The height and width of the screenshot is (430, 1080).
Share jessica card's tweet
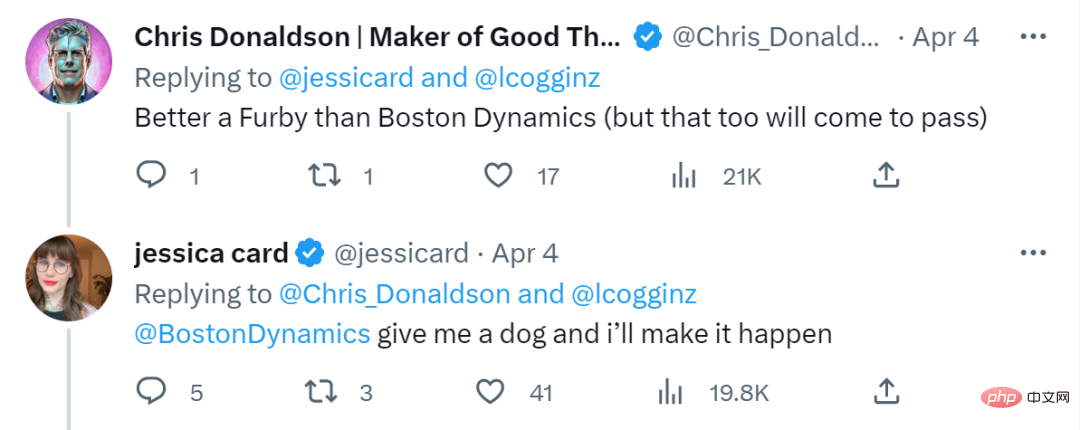coord(886,391)
